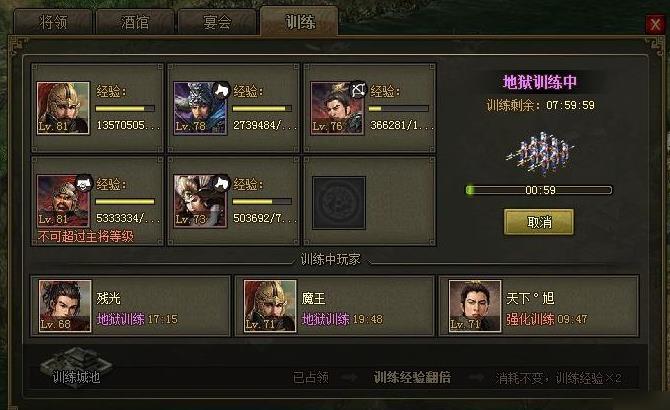The height and width of the screenshot is (410, 670).
Task: Select the Lv. 81 golden-helmet general portrait
Action: coord(63,108)
